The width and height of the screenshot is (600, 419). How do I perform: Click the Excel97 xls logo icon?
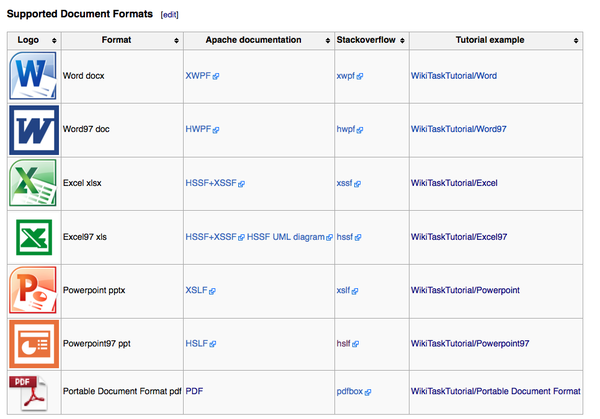click(x=32, y=237)
